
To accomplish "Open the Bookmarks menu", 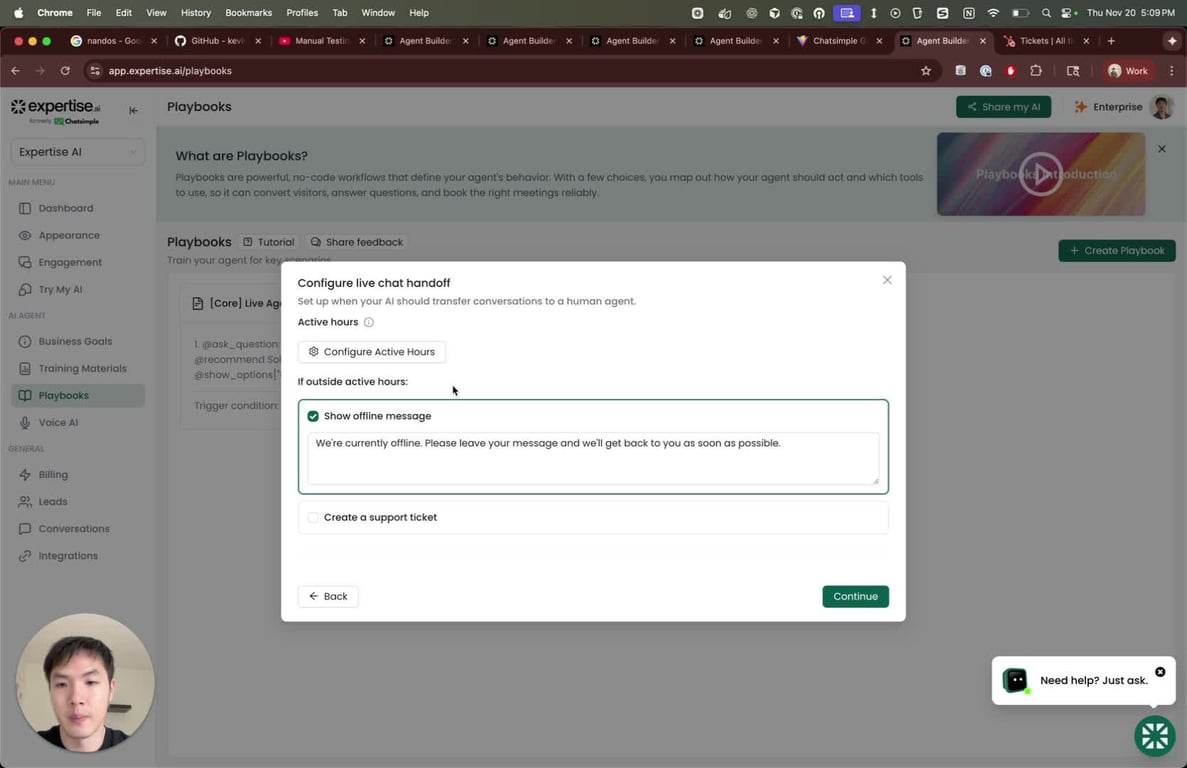I will tap(248, 13).
